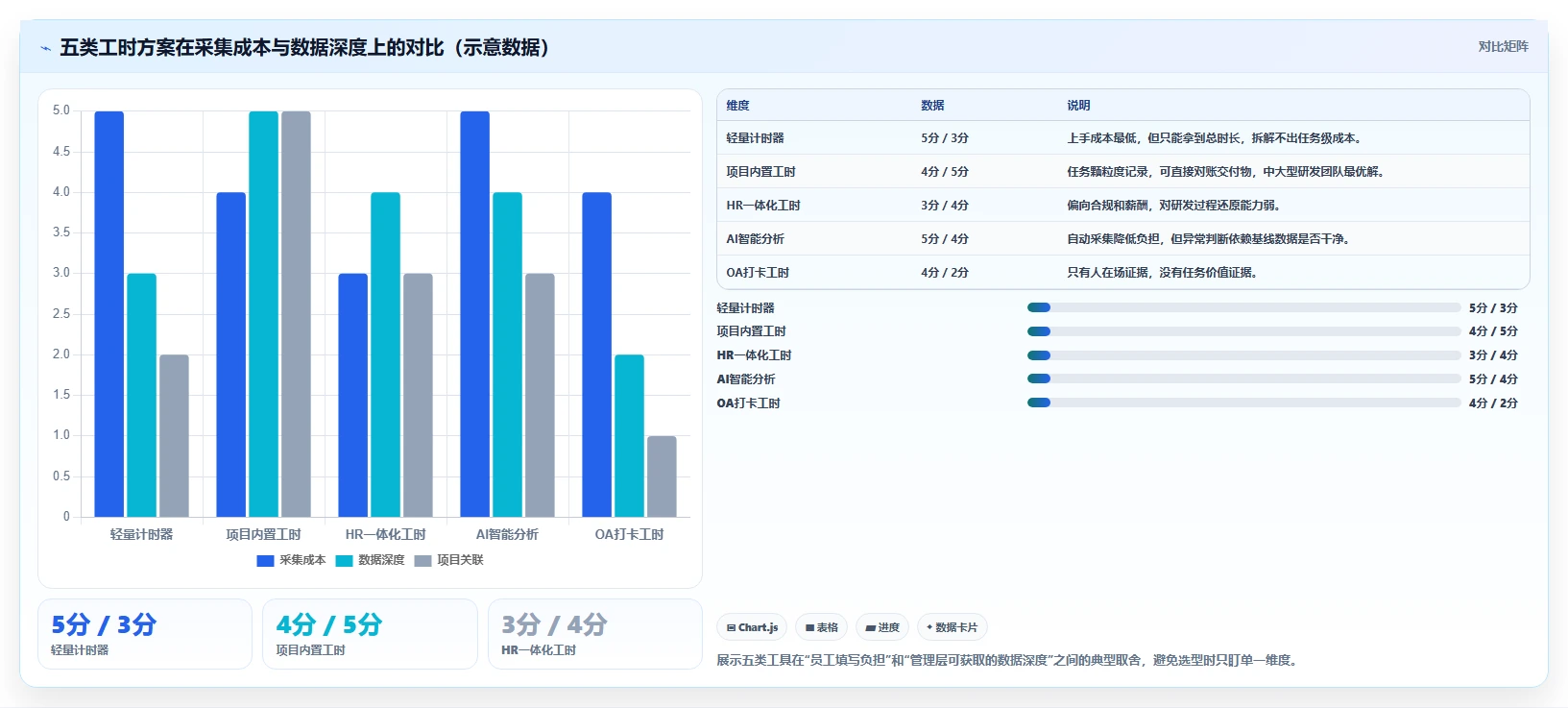Click the 说明 column header

[1078, 106]
